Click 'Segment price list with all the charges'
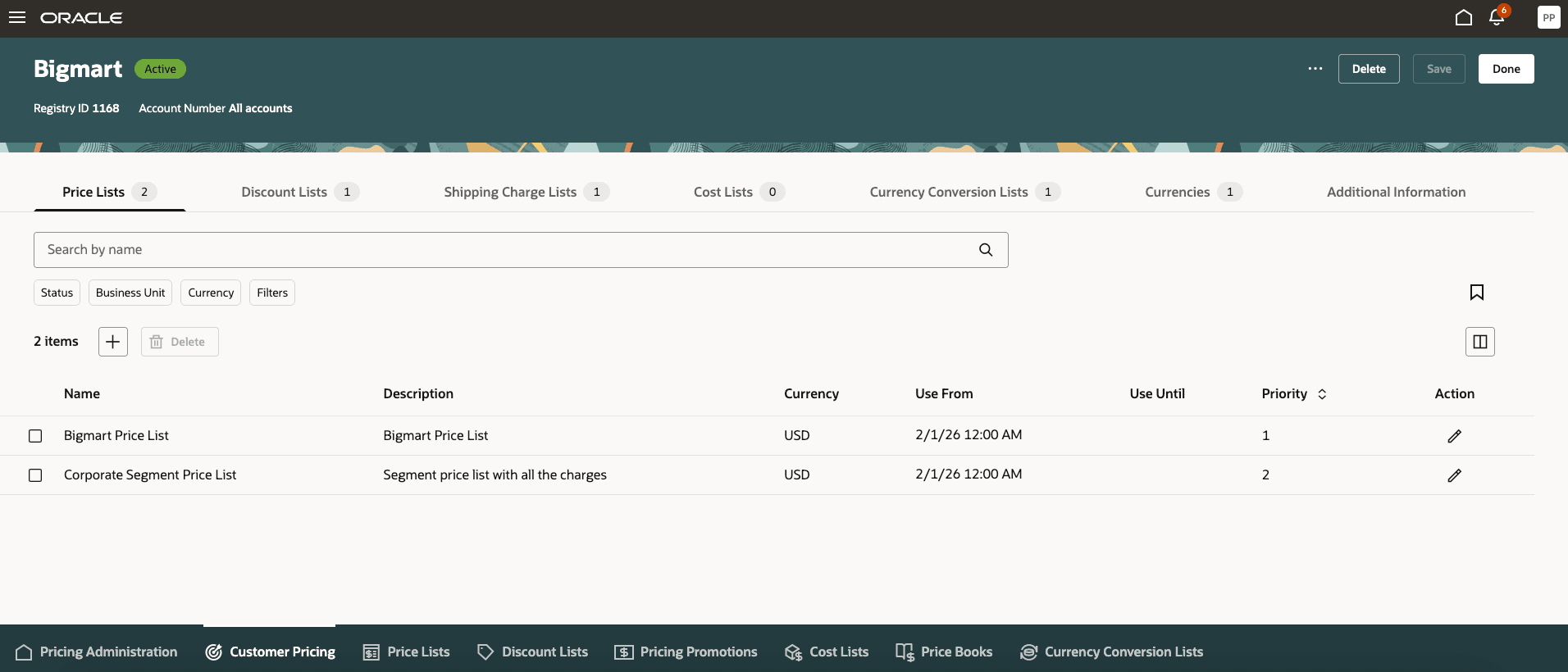The width and height of the screenshot is (1568, 672). (495, 475)
